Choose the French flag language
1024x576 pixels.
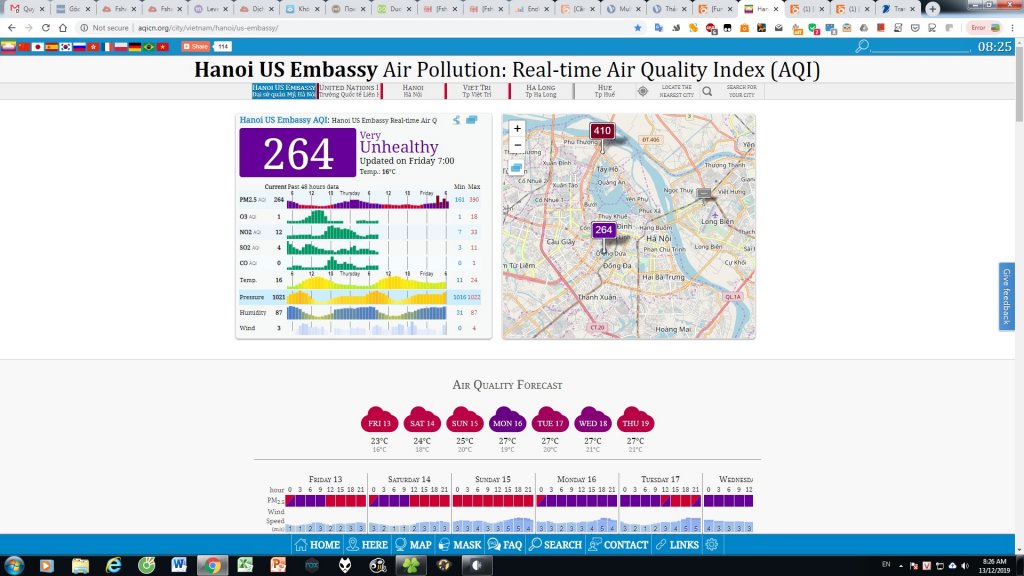[x=107, y=46]
